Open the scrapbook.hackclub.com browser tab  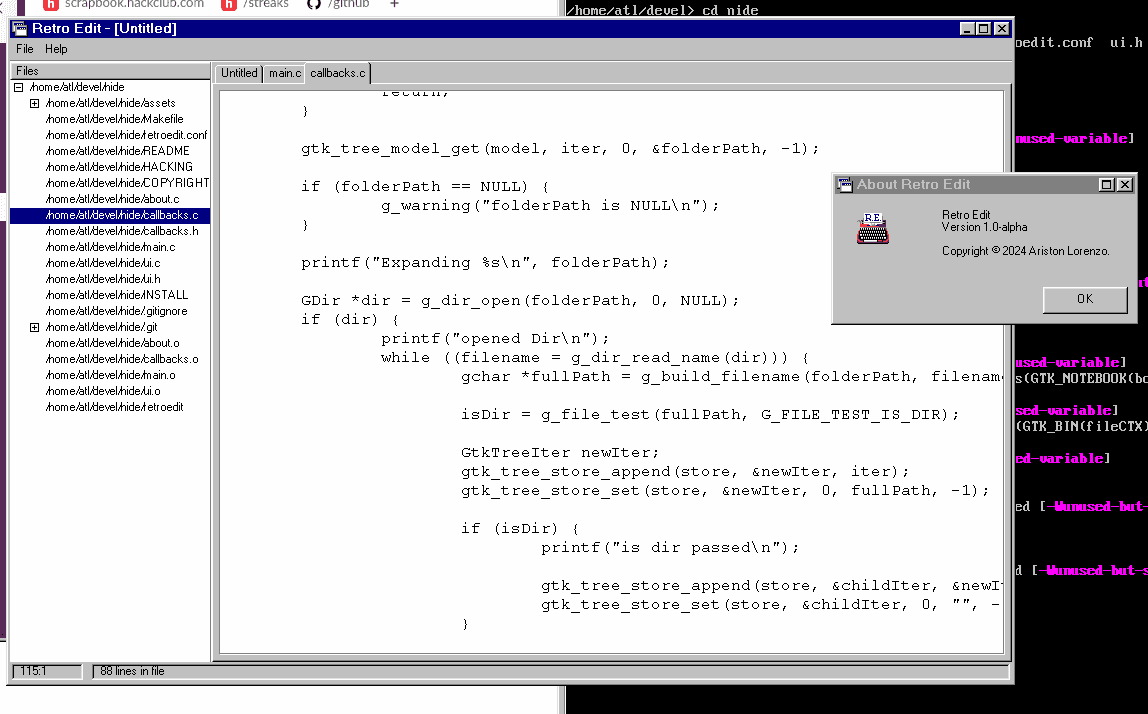(124, 4)
